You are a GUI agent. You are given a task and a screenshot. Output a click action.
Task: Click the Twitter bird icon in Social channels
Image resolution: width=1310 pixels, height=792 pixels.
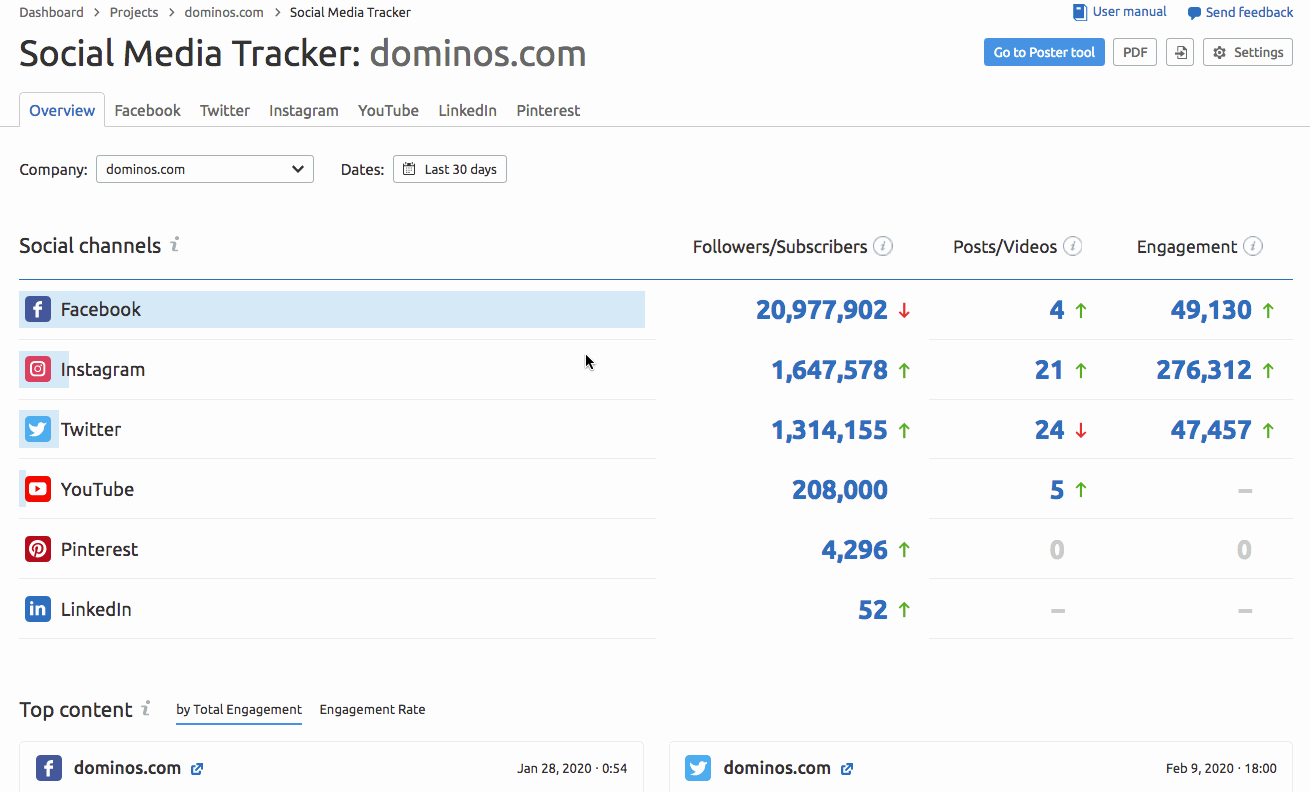(x=38, y=429)
